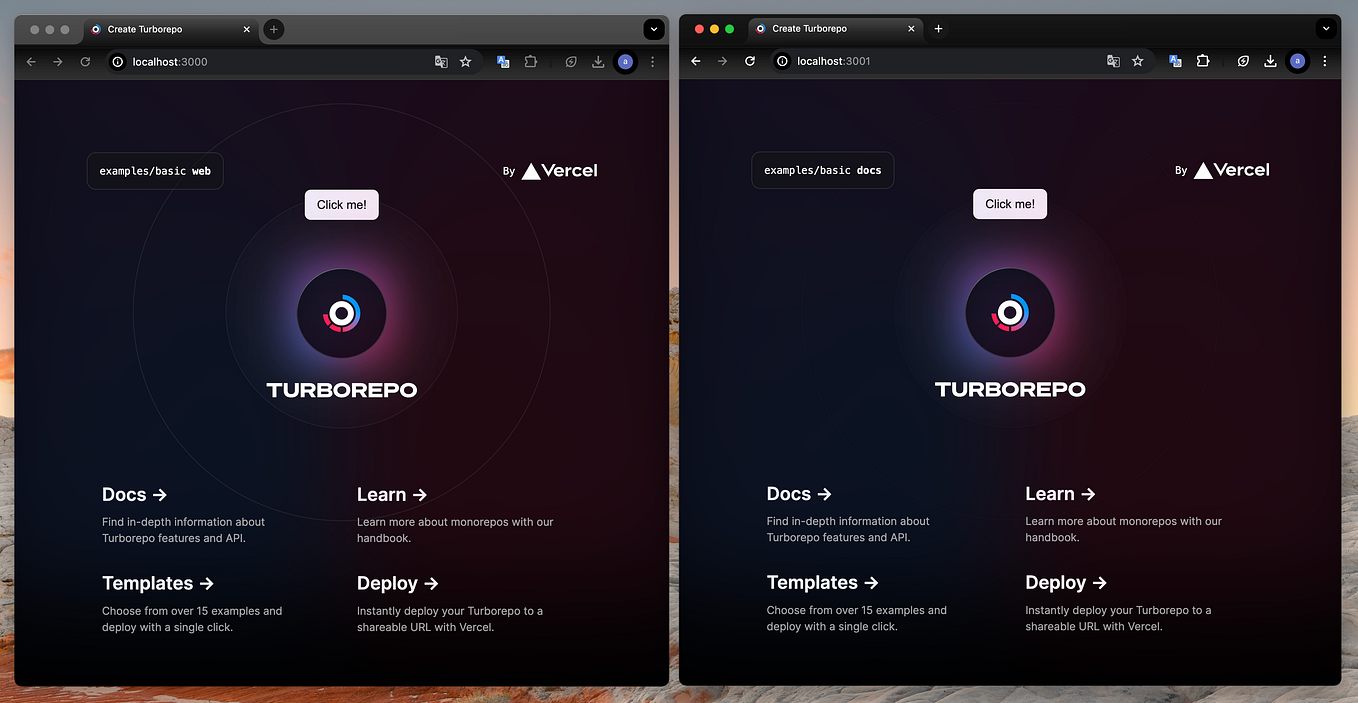Image resolution: width=1358 pixels, height=703 pixels.
Task: Open new tab in localhost:3001 window
Action: (938, 29)
